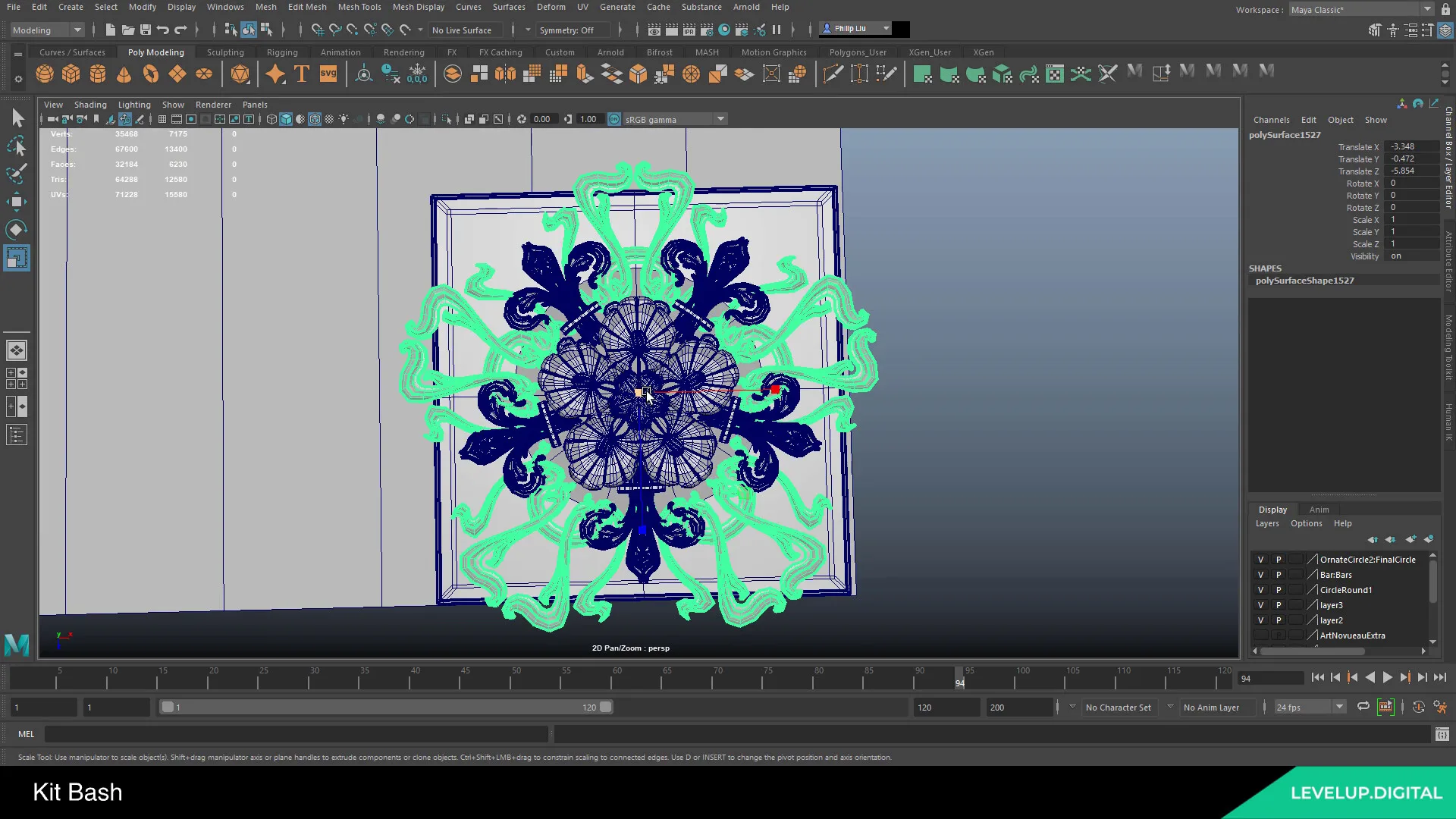1456x819 pixels.
Task: Select the Type tool on the shelf
Action: [300, 74]
